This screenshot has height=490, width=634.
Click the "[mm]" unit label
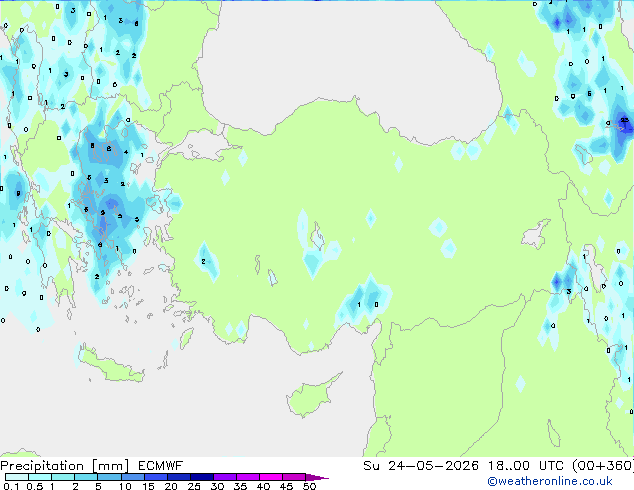(x=110, y=466)
